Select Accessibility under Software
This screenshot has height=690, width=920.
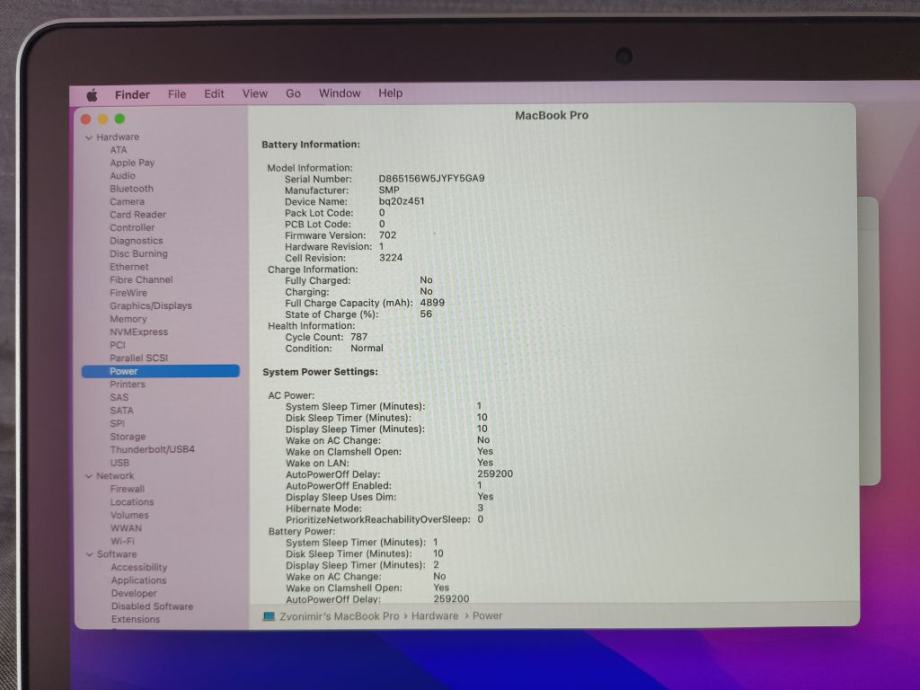139,567
